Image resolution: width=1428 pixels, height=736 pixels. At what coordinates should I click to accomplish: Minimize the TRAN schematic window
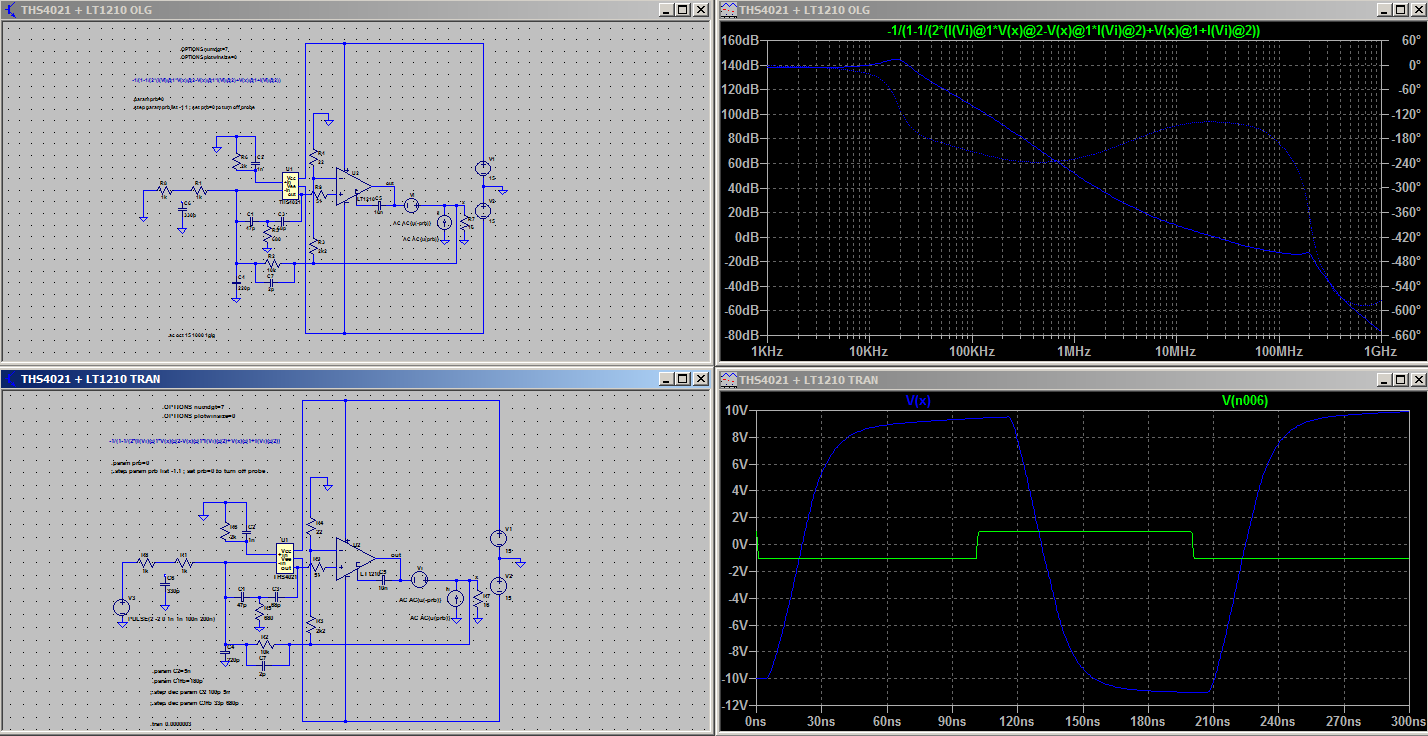(668, 379)
